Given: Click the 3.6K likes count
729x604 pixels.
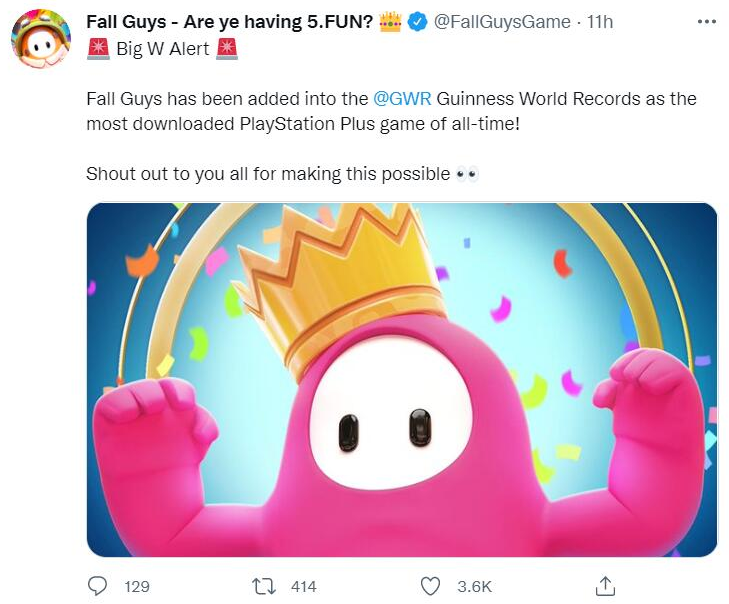Looking at the screenshot, I should [x=475, y=587].
